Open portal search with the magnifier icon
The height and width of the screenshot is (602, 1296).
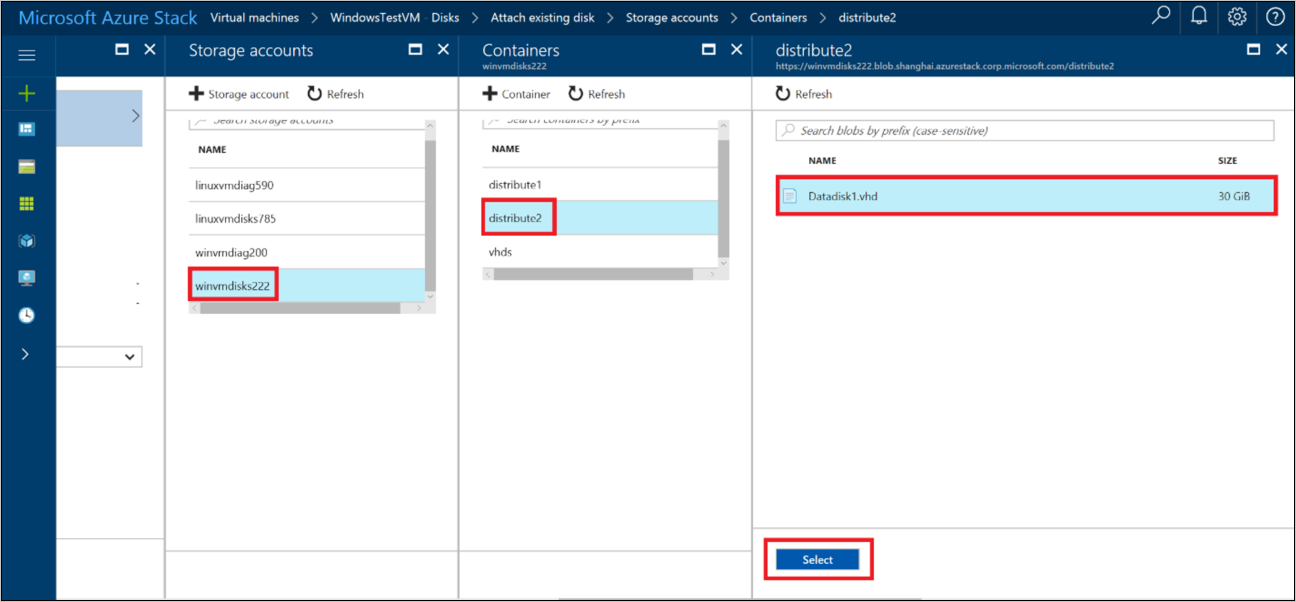tap(1161, 17)
